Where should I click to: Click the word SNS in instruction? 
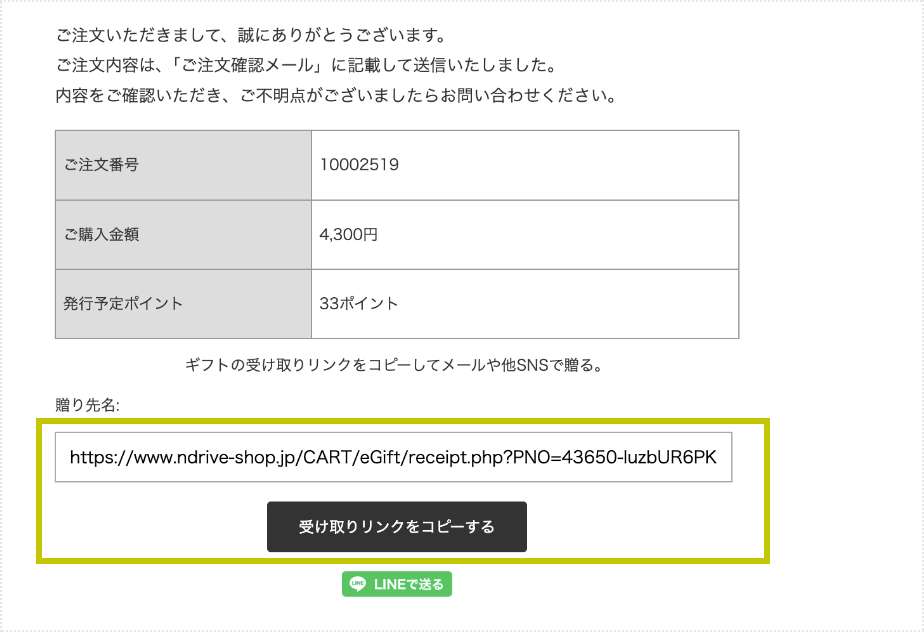532,366
